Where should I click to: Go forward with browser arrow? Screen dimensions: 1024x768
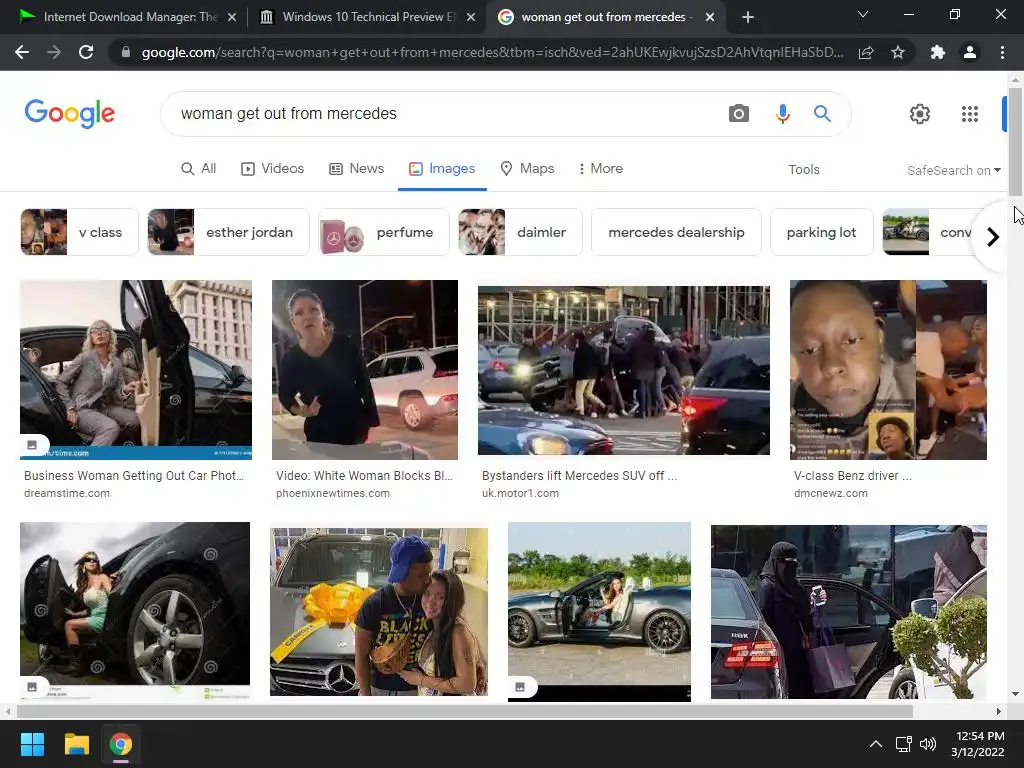54,52
